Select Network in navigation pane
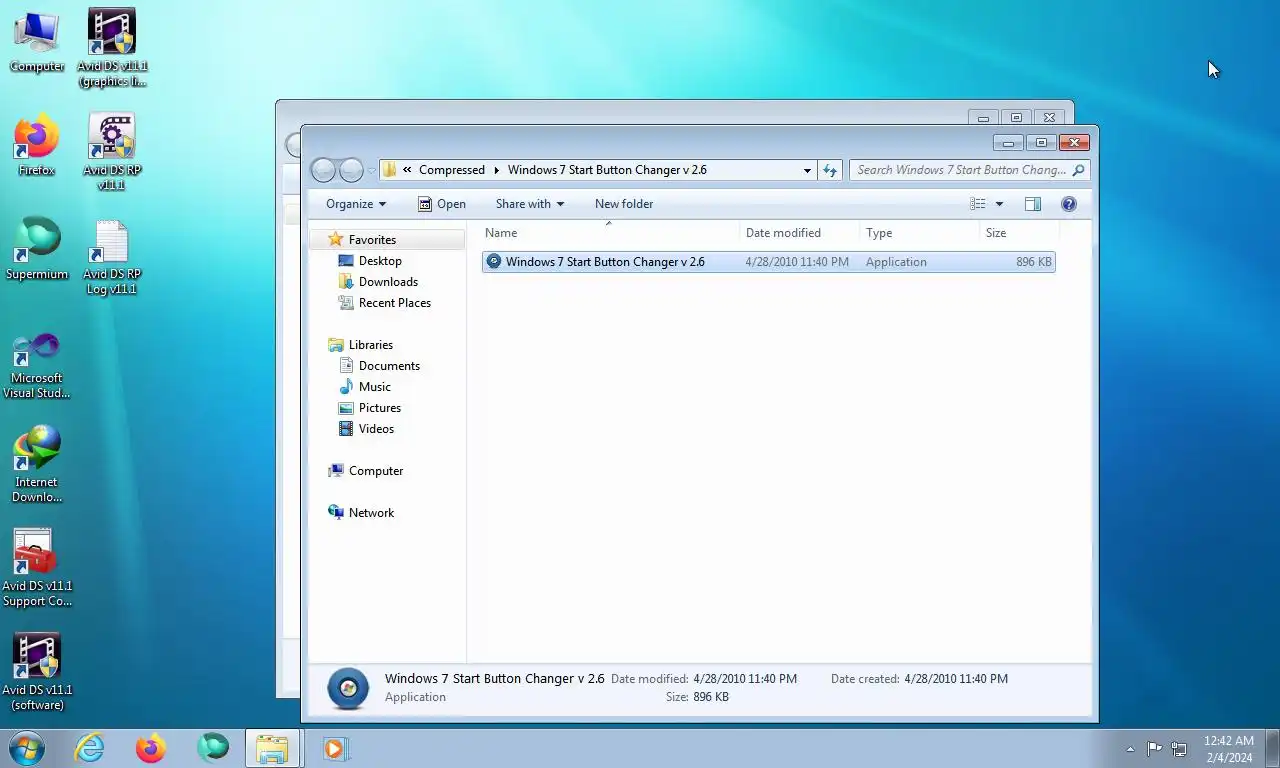Image resolution: width=1280 pixels, height=768 pixels. tap(371, 513)
